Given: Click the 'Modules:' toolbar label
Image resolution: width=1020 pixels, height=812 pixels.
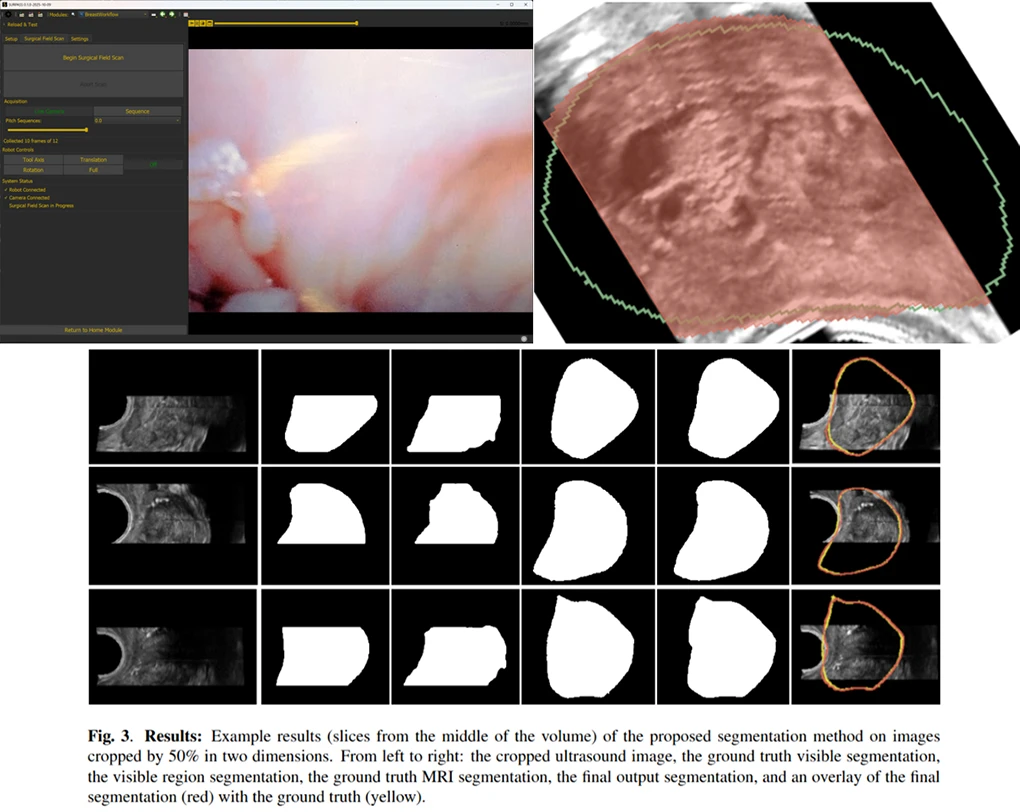Looking at the screenshot, I should coord(59,14).
